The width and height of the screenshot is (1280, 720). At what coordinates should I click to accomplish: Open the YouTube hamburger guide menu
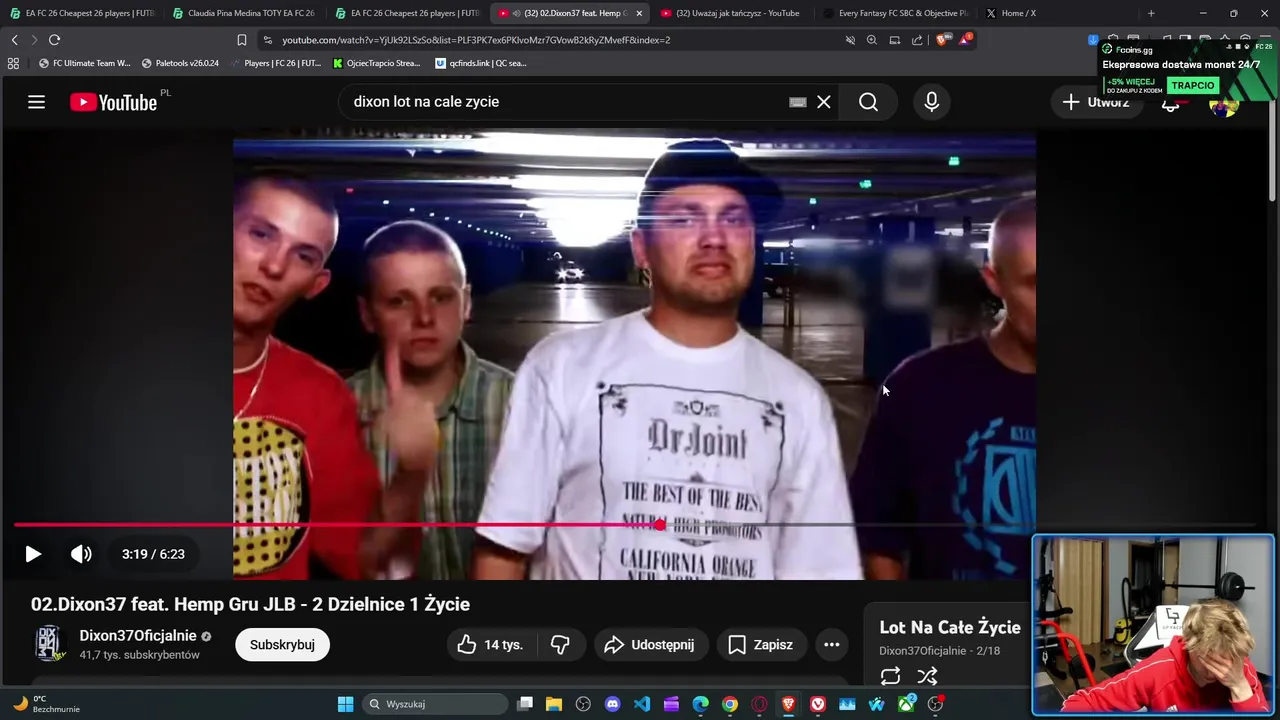[x=36, y=102]
